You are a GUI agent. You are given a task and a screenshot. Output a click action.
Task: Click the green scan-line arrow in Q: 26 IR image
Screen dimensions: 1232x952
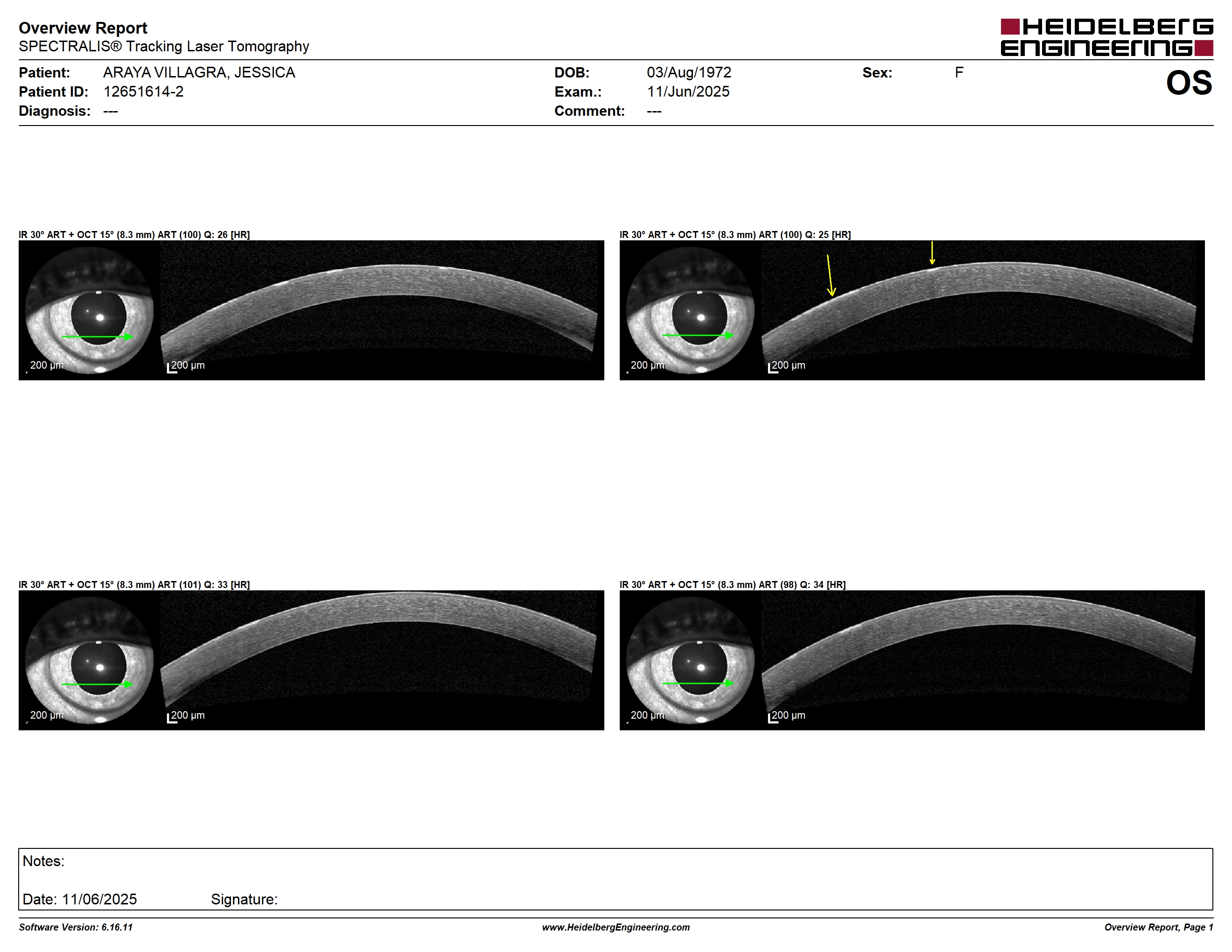(97, 336)
